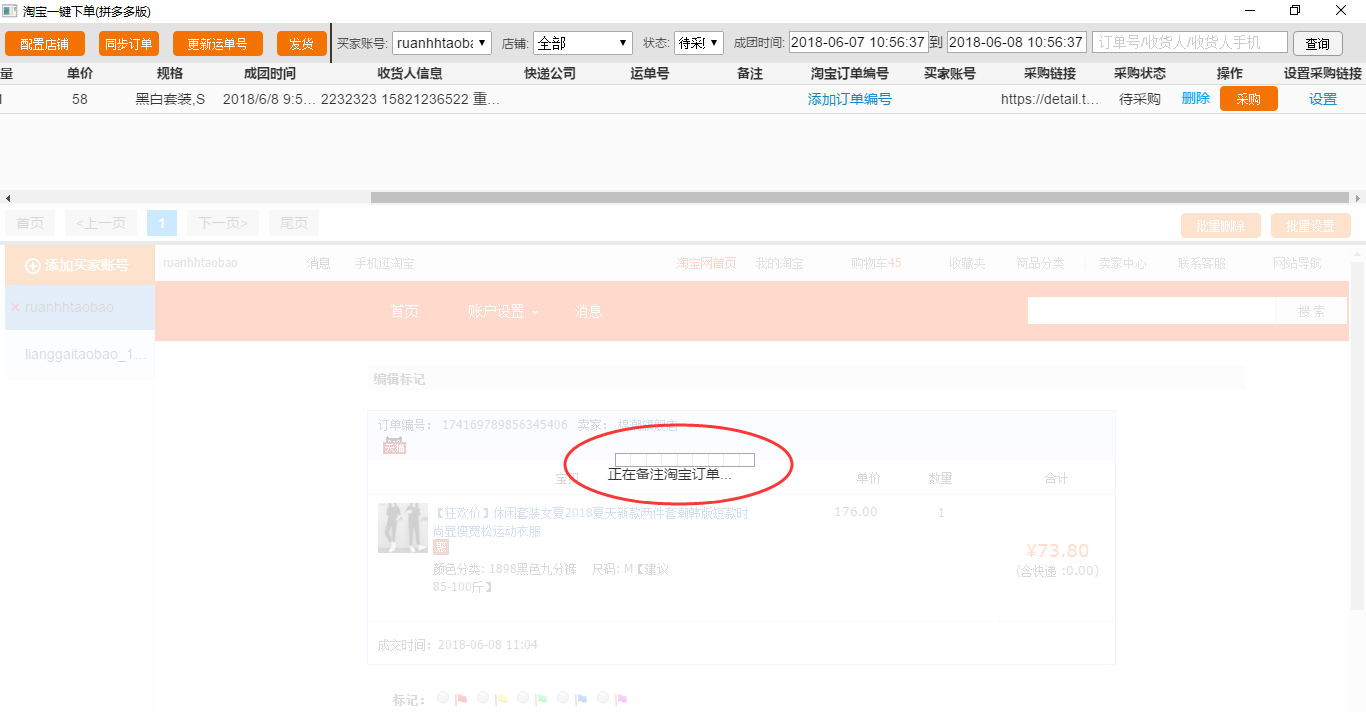Screen dimensions: 1366x712
Task: Click the 更新运单号 button
Action: [x=218, y=44]
